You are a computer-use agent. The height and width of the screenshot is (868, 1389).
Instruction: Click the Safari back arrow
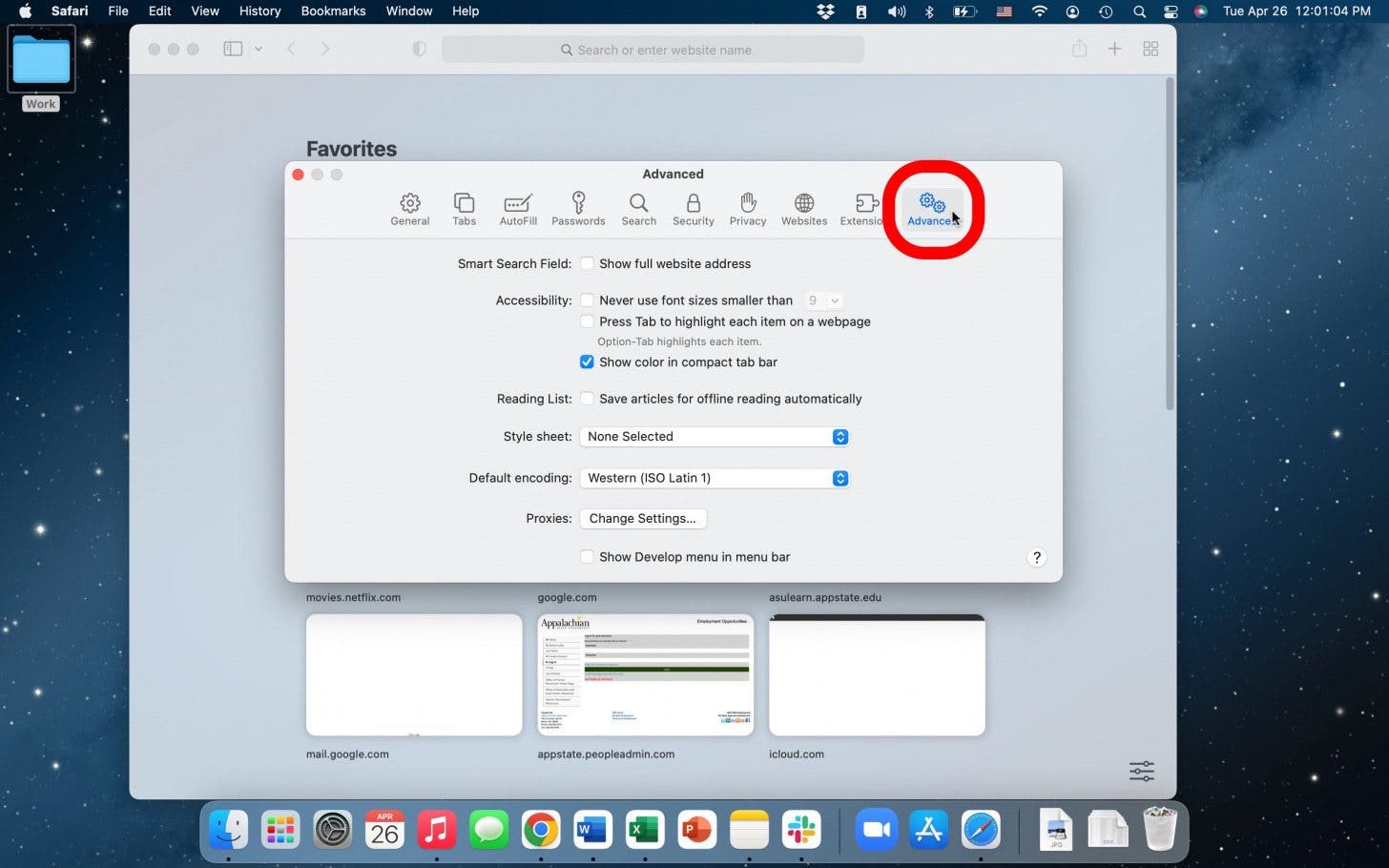coord(292,49)
